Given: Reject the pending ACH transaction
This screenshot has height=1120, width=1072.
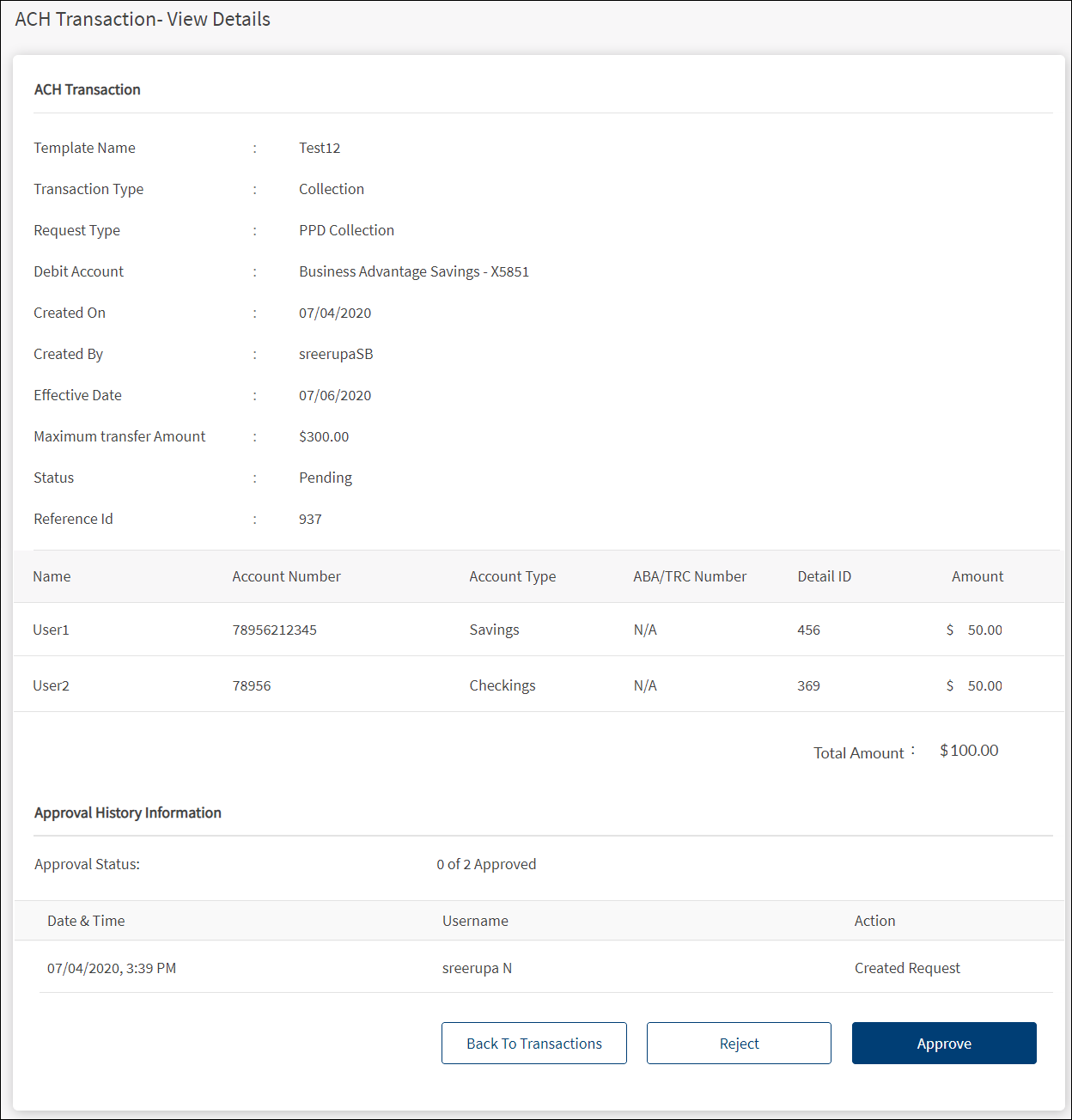Looking at the screenshot, I should coord(739,1043).
